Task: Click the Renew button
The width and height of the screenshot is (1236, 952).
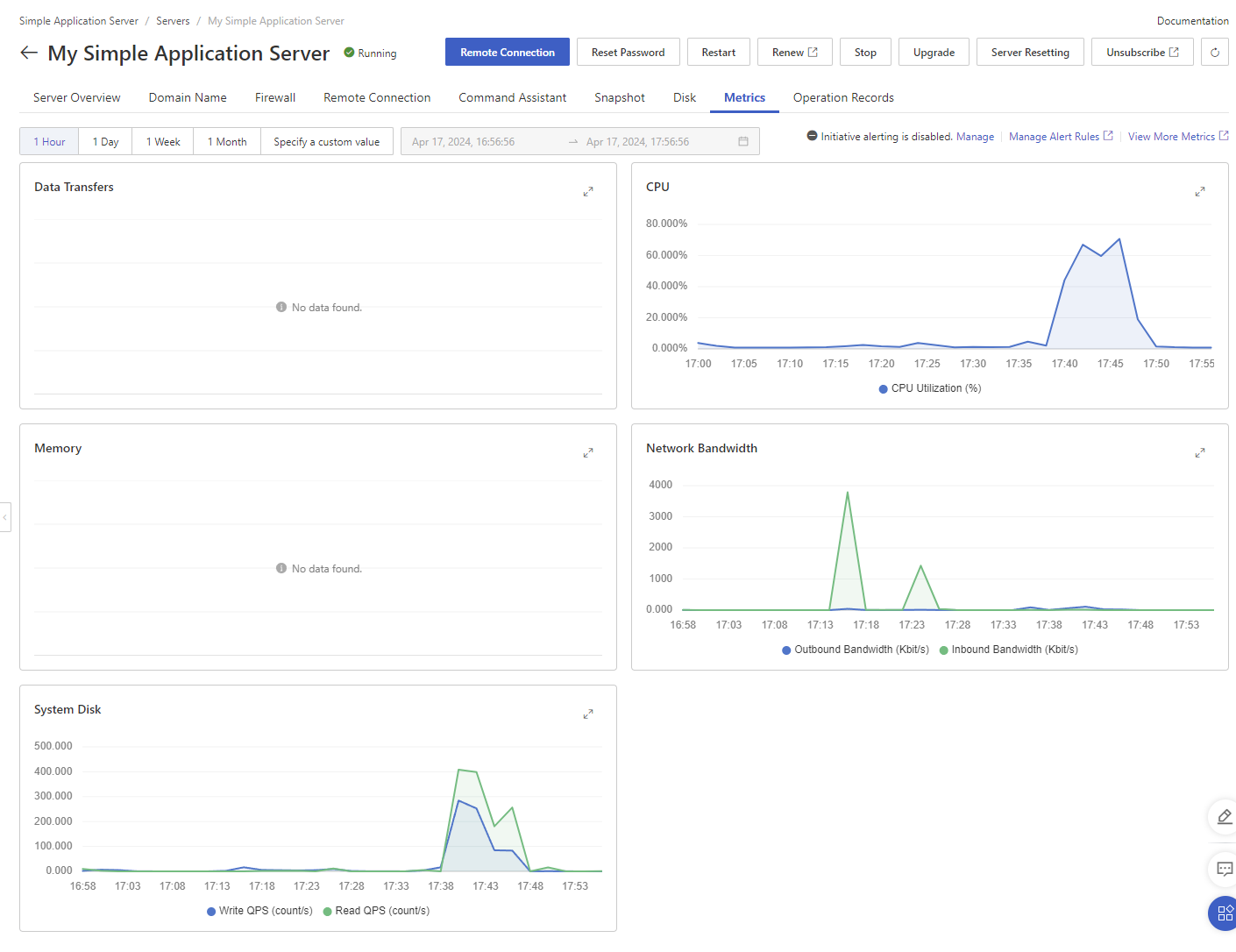Action: (795, 52)
